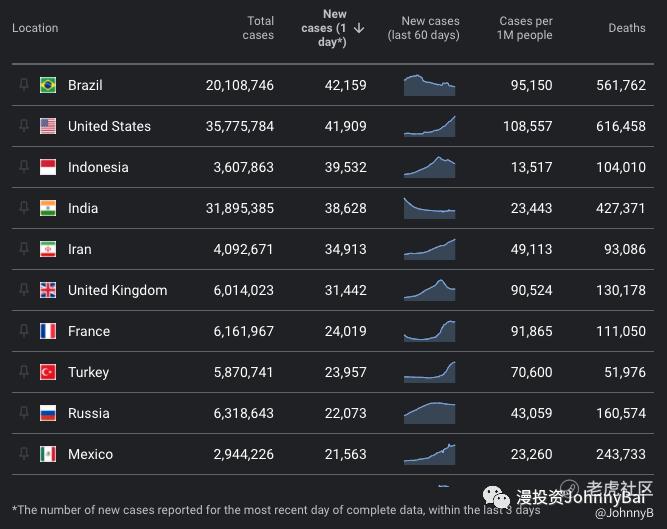Click Turkey's 60-day new cases sparkline
667x529 pixels.
(429, 372)
